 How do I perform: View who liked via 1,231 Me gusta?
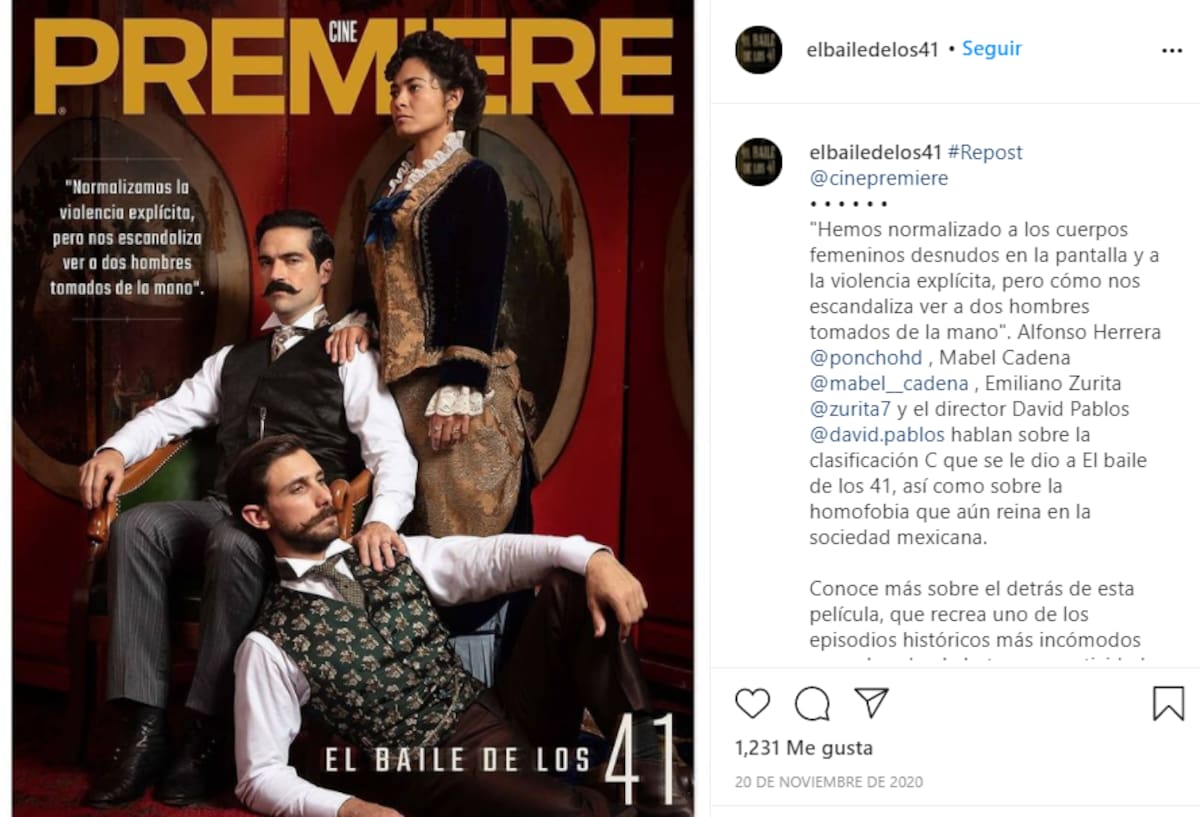click(x=804, y=748)
